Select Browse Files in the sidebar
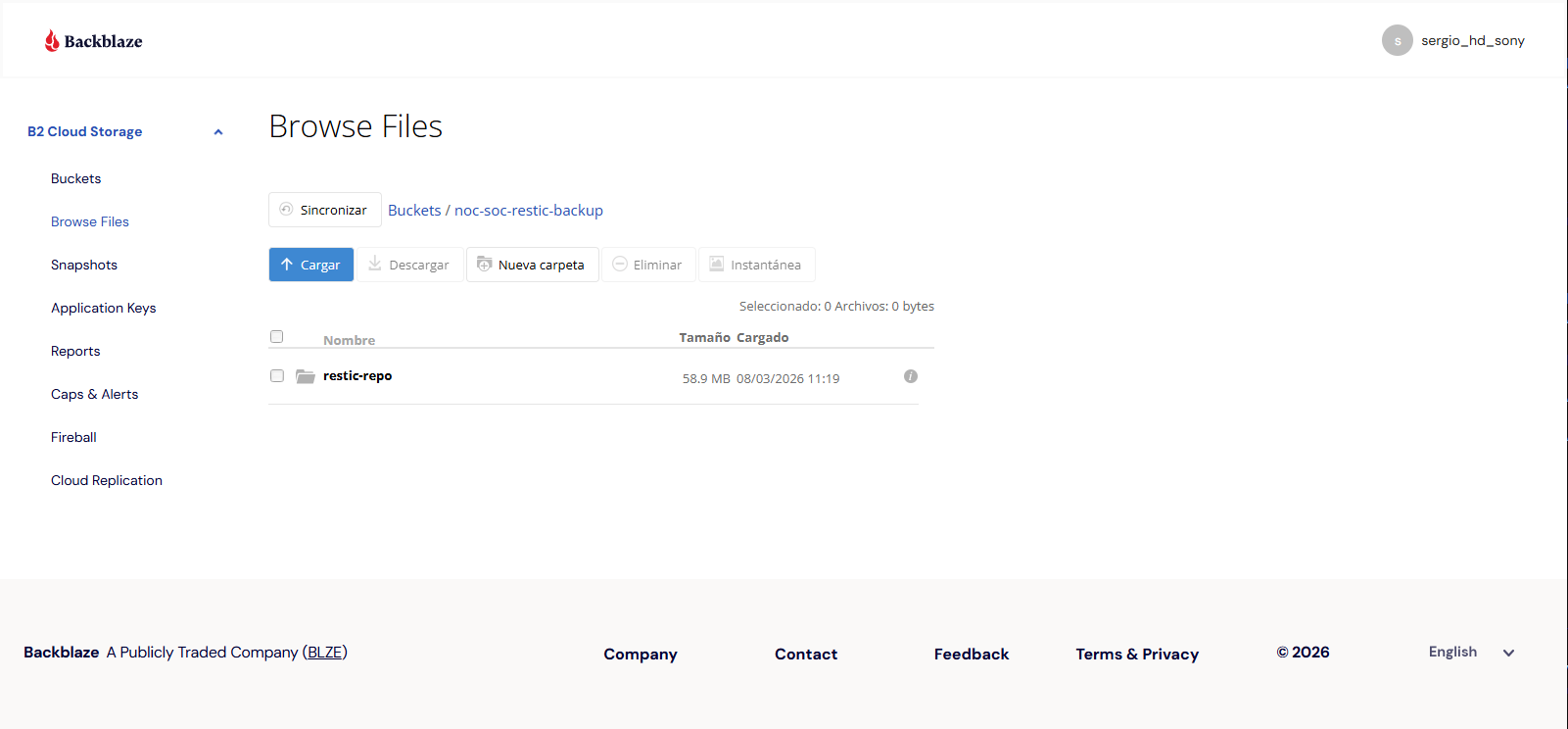This screenshot has height=729, width=1568. tap(90, 221)
